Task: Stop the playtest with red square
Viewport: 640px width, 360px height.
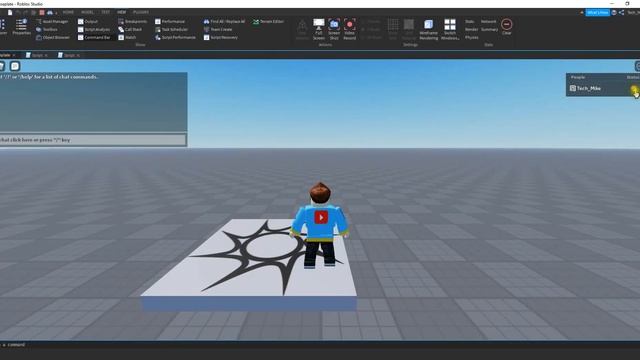Action: (42, 13)
